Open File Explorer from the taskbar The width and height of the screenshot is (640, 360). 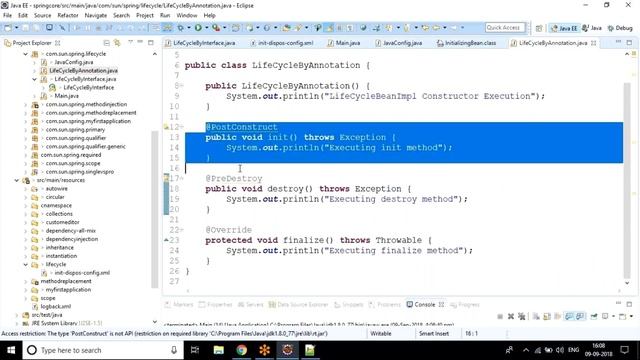click(219, 350)
